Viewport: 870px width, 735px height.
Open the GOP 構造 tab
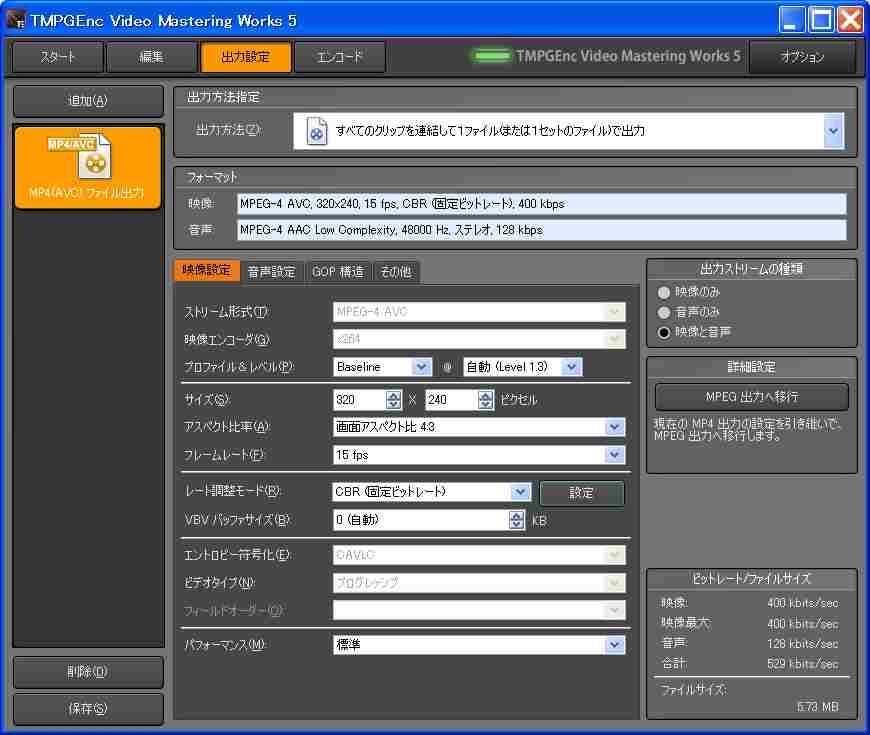click(x=337, y=271)
